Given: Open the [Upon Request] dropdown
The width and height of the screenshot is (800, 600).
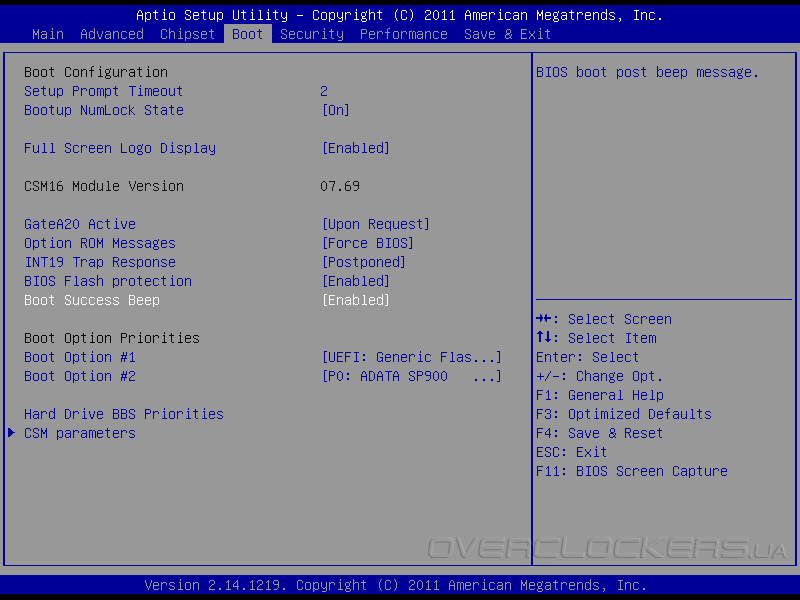Looking at the screenshot, I should pos(376,224).
